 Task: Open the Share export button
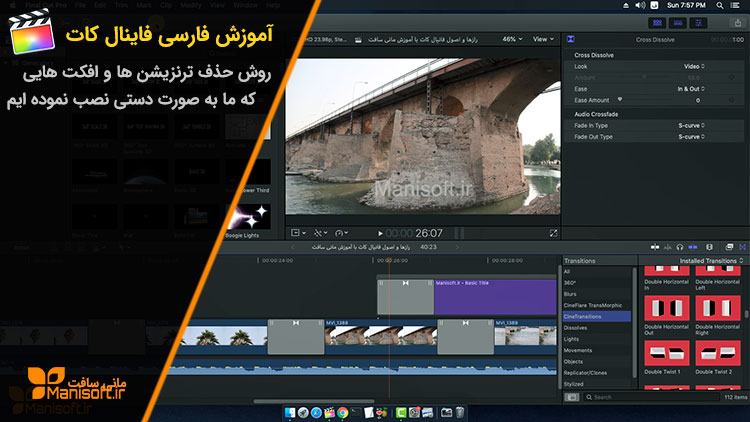[738, 22]
